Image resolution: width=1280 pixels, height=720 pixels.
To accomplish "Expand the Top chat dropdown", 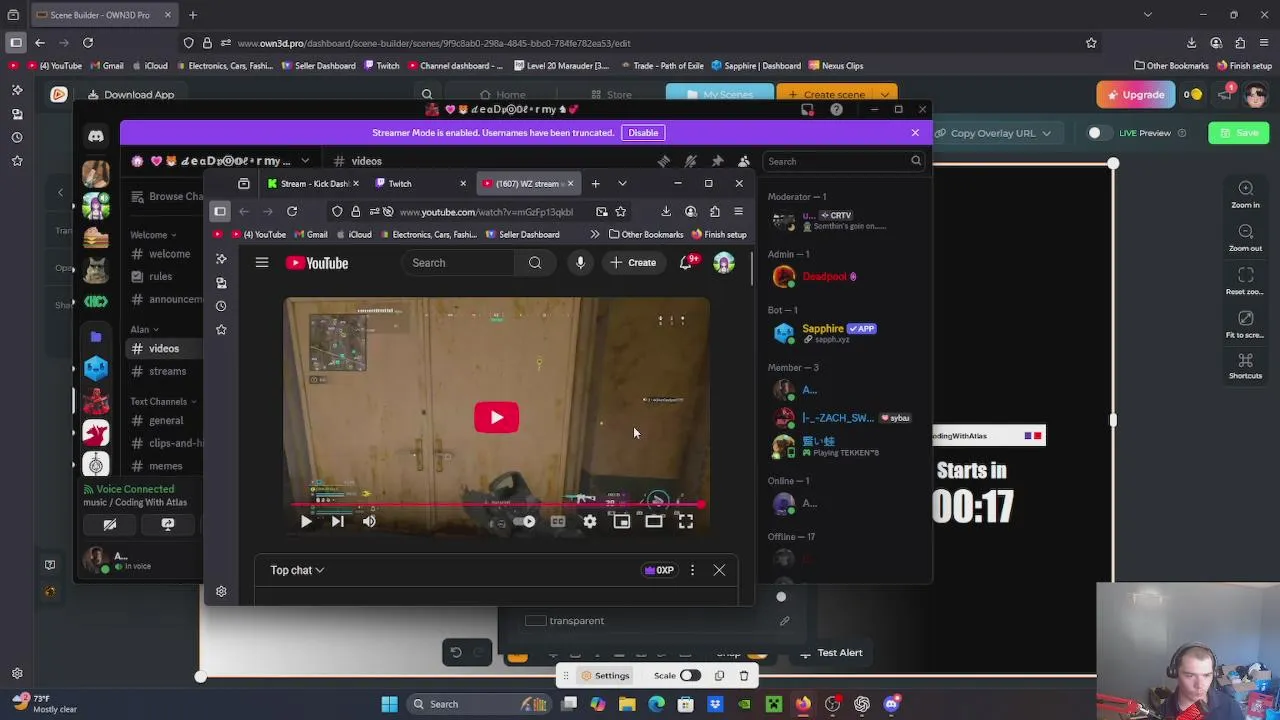I will click(297, 570).
